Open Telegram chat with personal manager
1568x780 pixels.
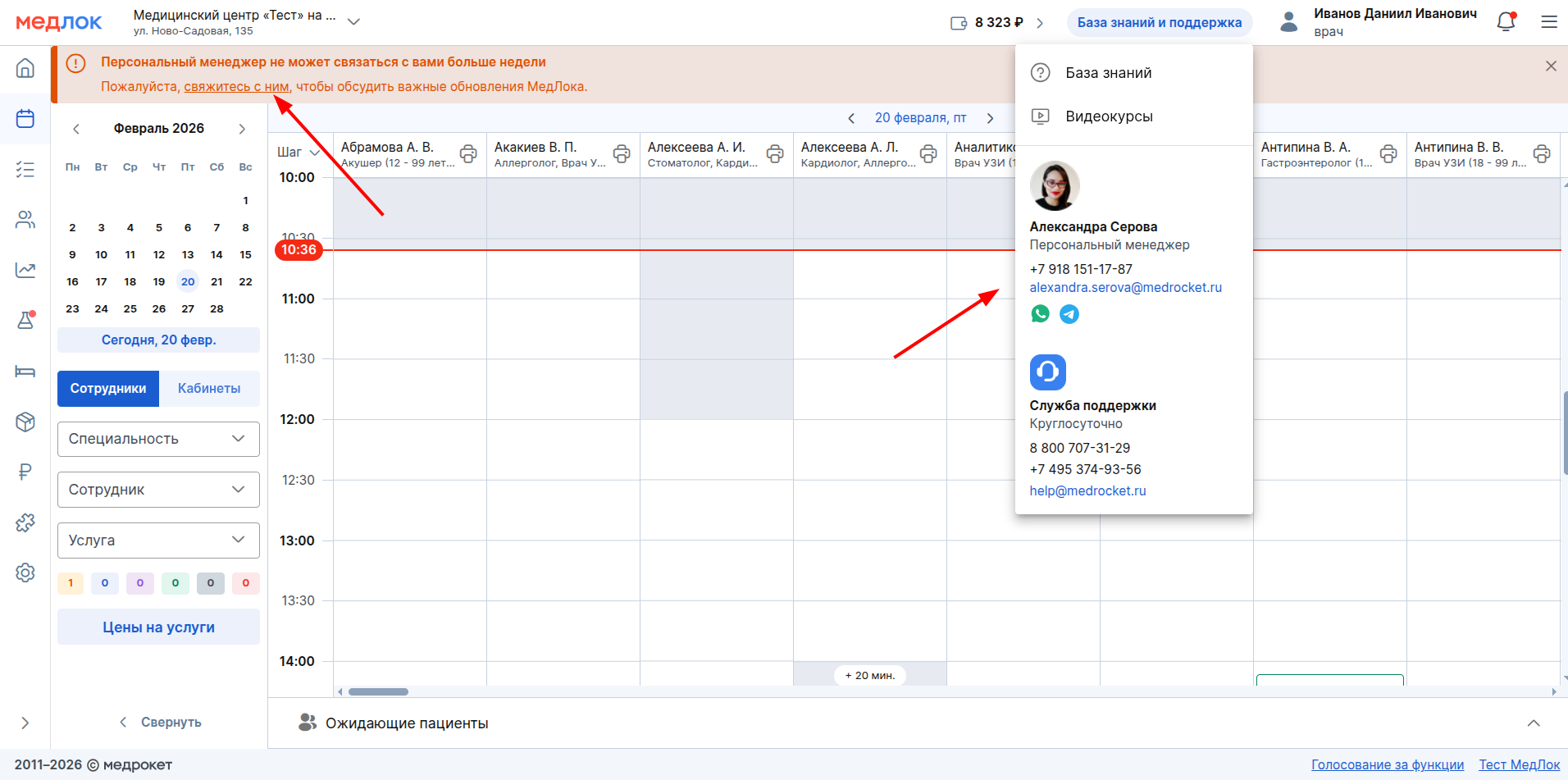click(1069, 314)
